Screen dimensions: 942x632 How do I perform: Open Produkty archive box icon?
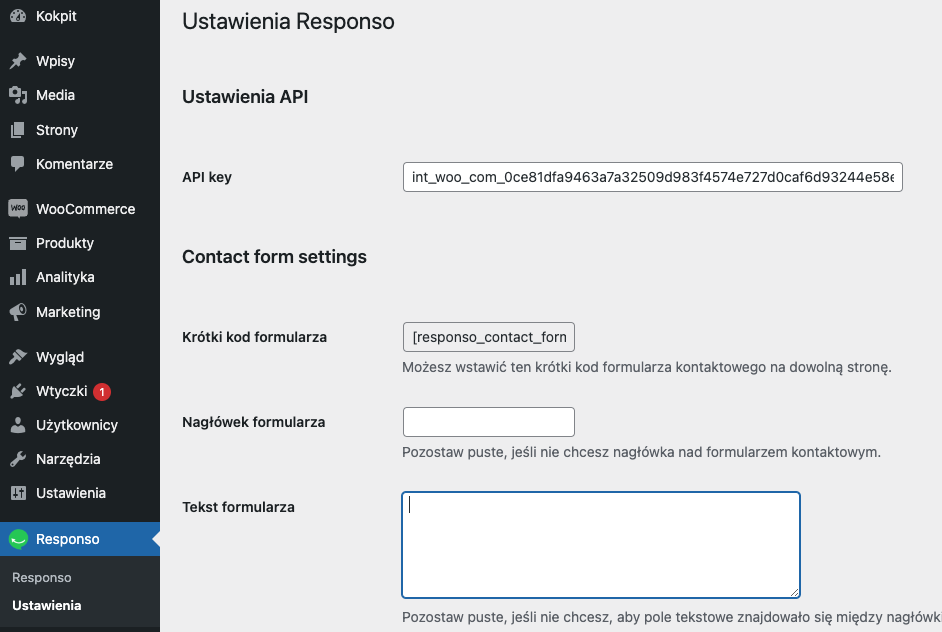point(18,243)
